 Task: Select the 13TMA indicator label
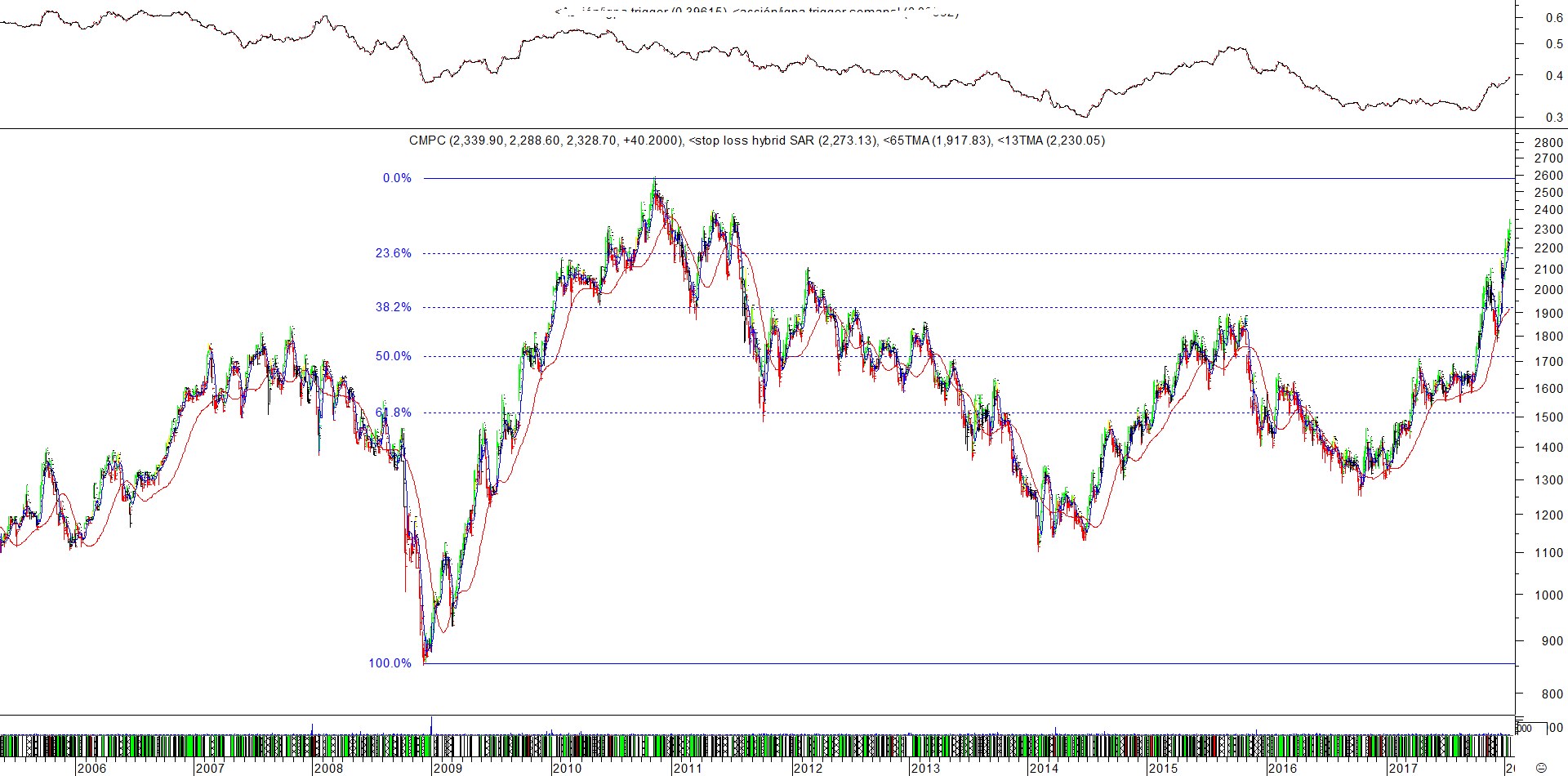pos(1052,140)
